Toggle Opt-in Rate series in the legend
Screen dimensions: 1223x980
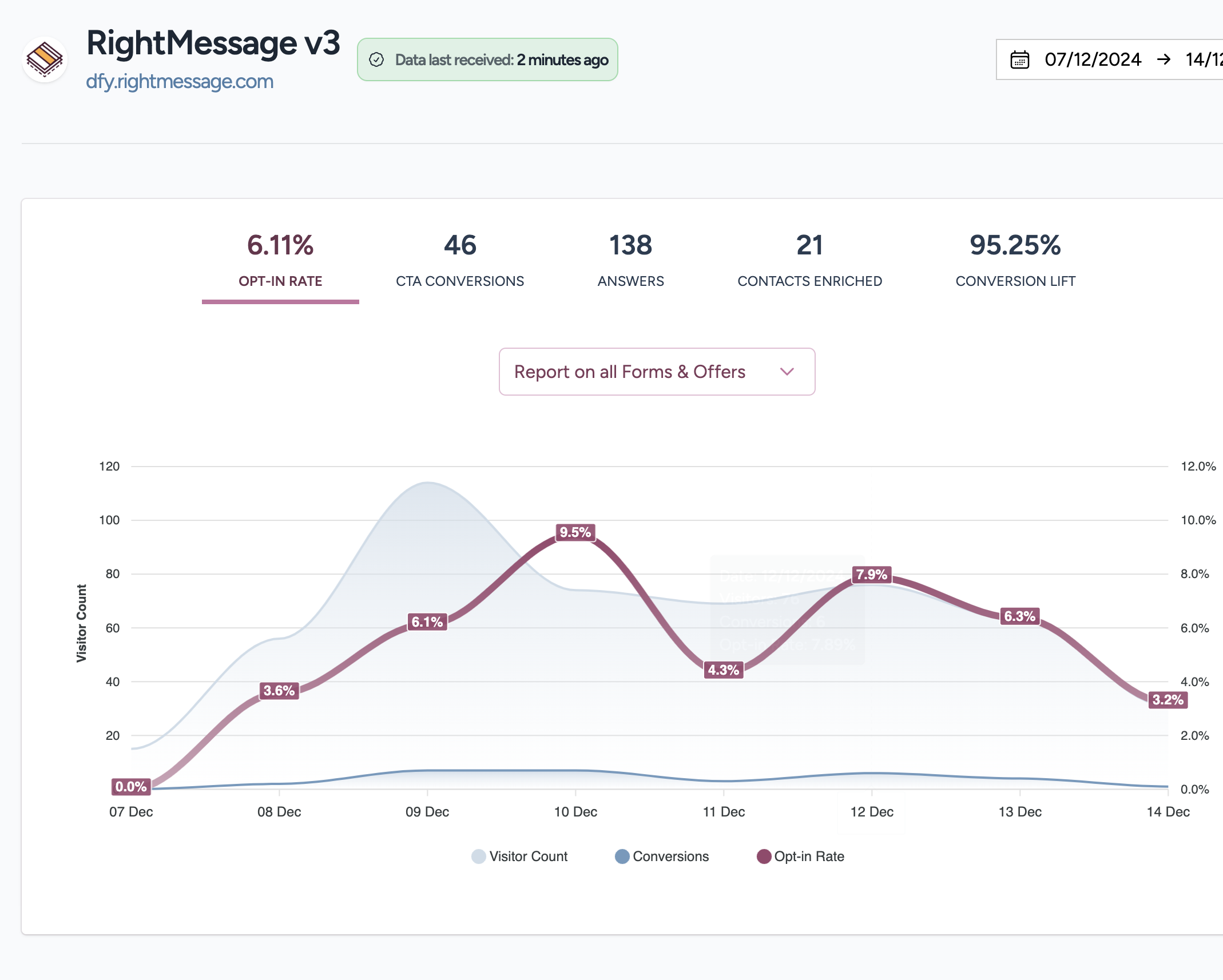tap(800, 856)
